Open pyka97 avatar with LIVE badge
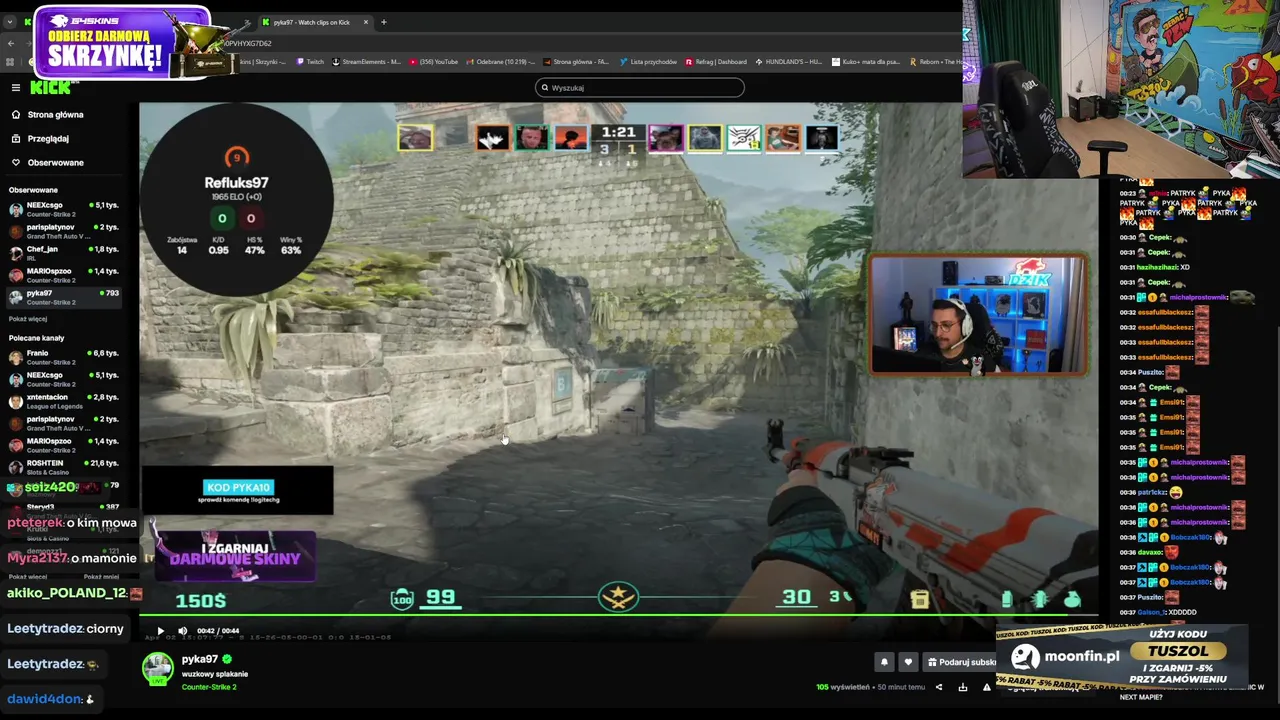1280x720 pixels. click(x=158, y=668)
